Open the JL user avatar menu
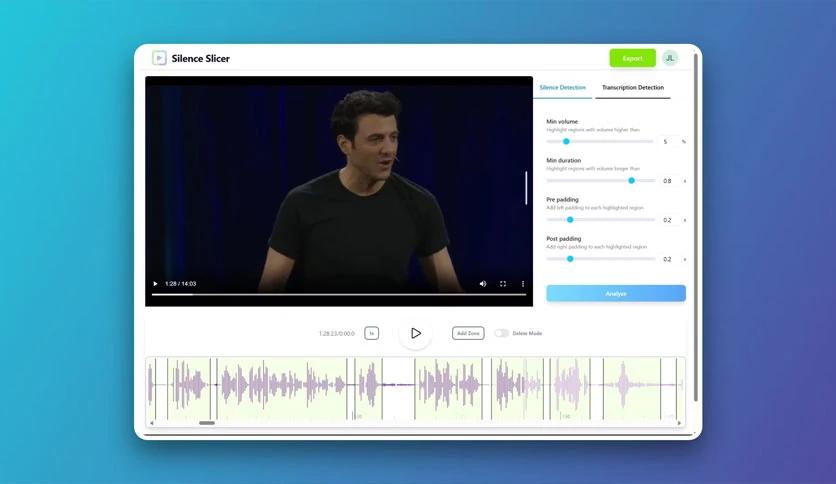The width and height of the screenshot is (836, 484). (670, 58)
